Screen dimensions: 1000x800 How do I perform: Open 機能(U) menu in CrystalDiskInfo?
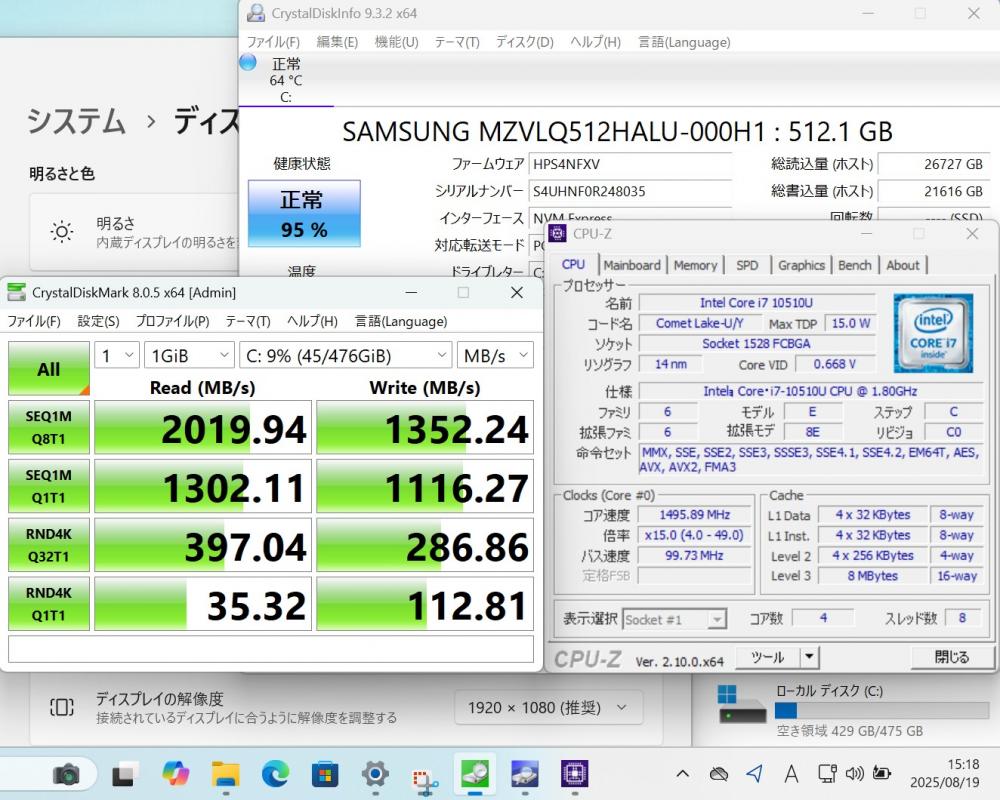point(397,42)
